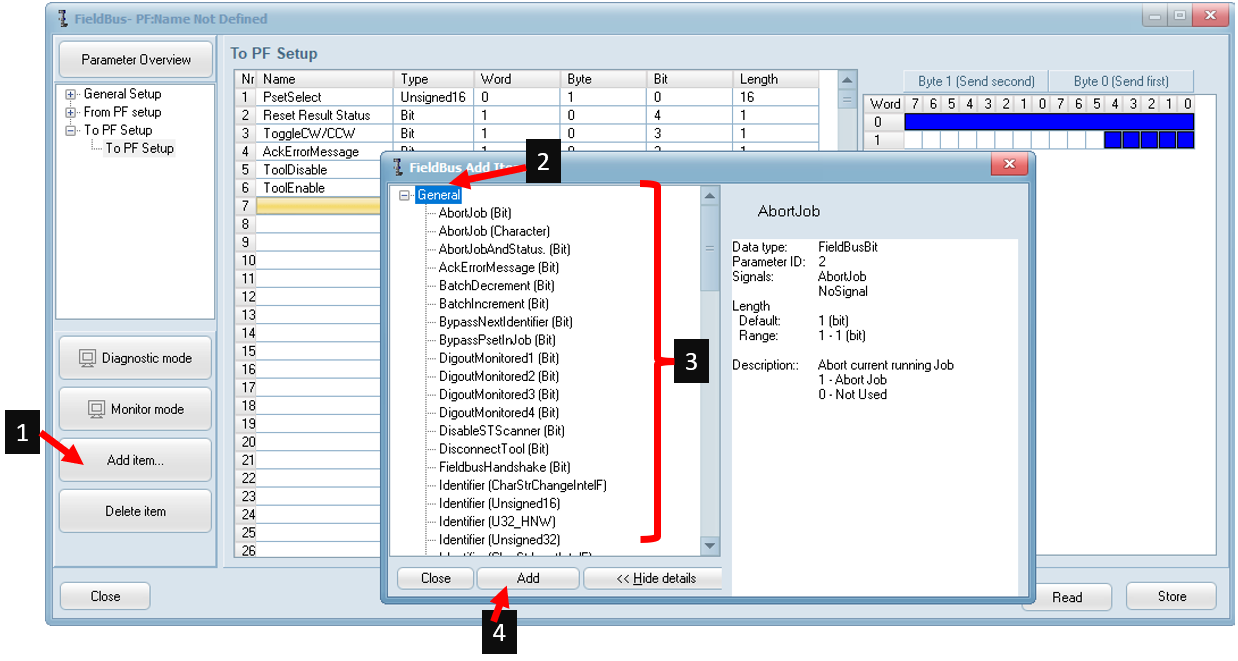Select Identifier (Unsigned32) item
Image resolution: width=1238 pixels, height=661 pixels.
tap(499, 540)
